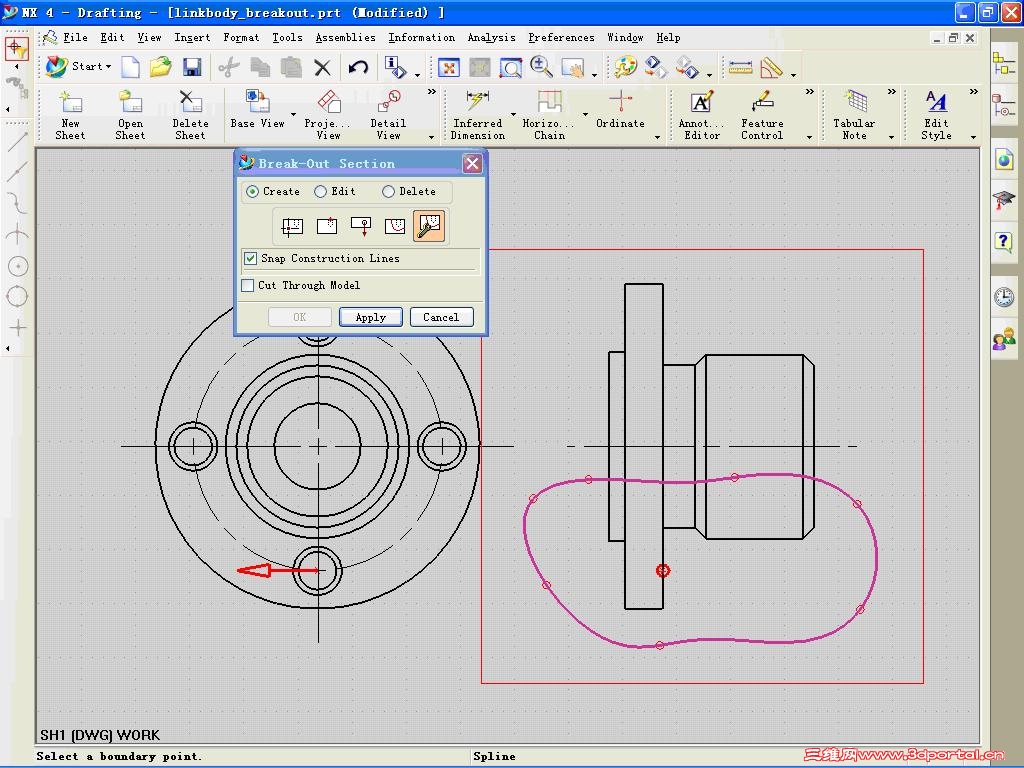Click the boundary spline center point marker

pos(663,571)
